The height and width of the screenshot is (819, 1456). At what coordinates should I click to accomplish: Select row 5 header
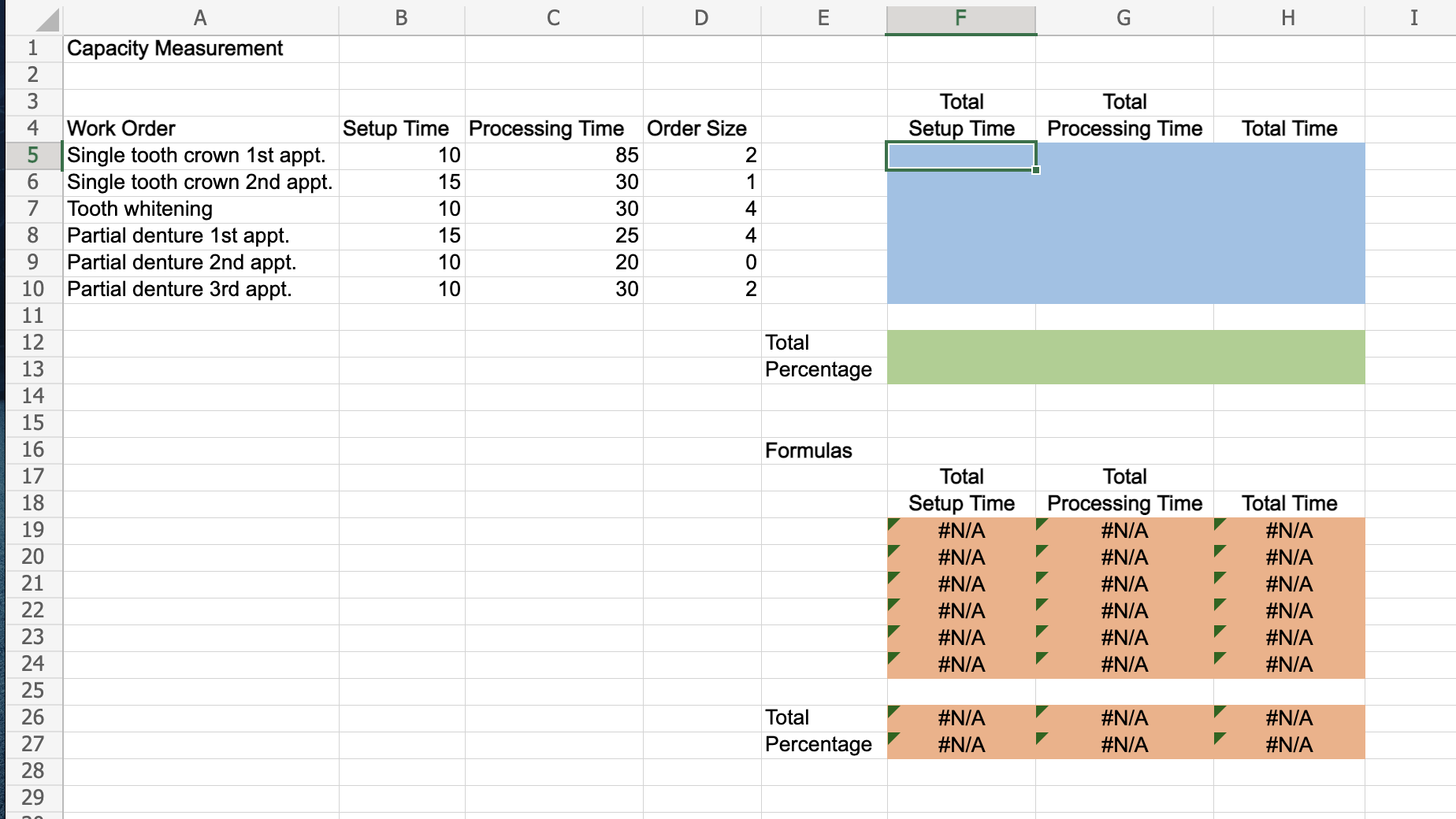point(33,156)
